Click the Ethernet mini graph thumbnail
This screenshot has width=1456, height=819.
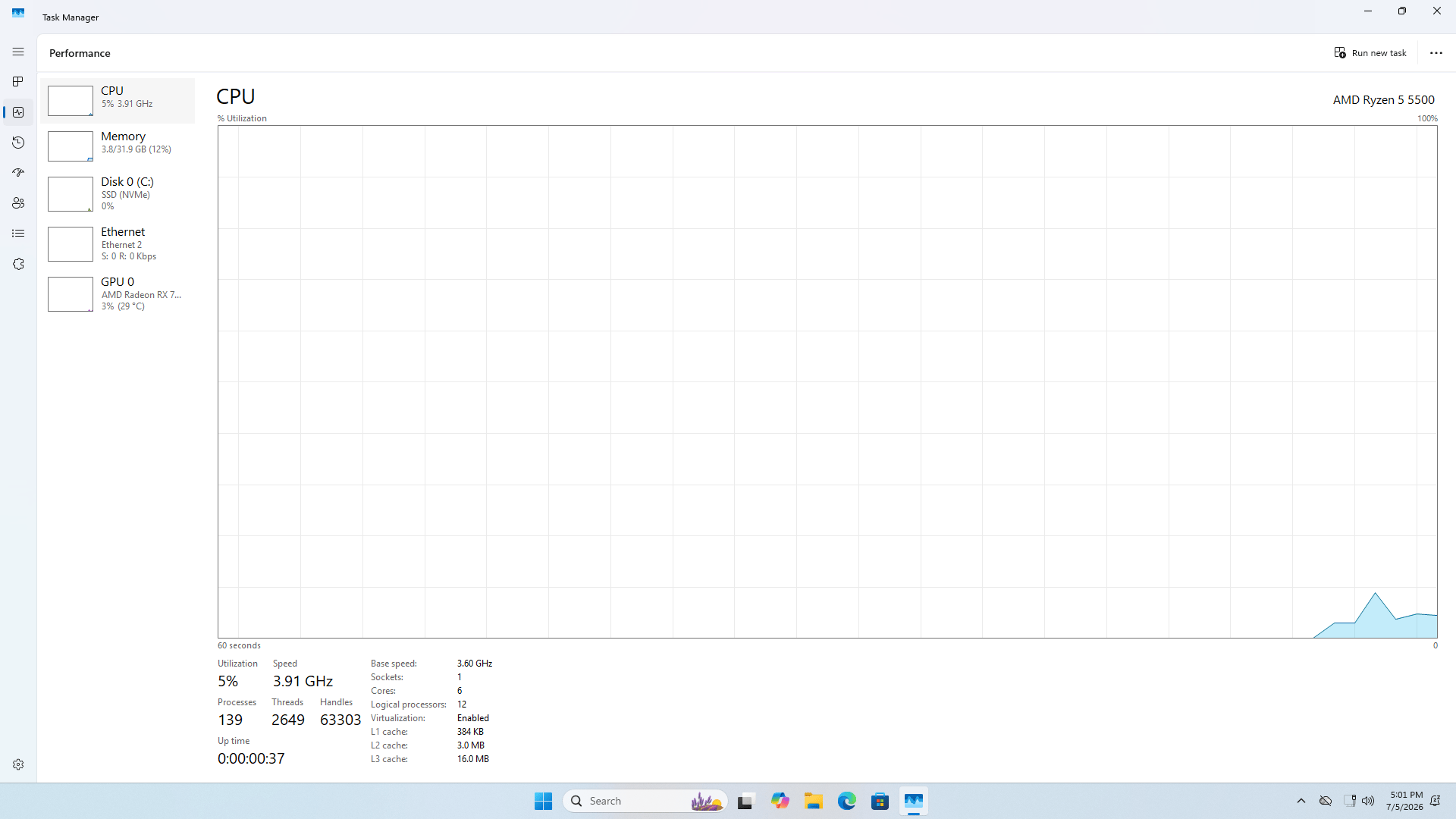[x=71, y=244]
